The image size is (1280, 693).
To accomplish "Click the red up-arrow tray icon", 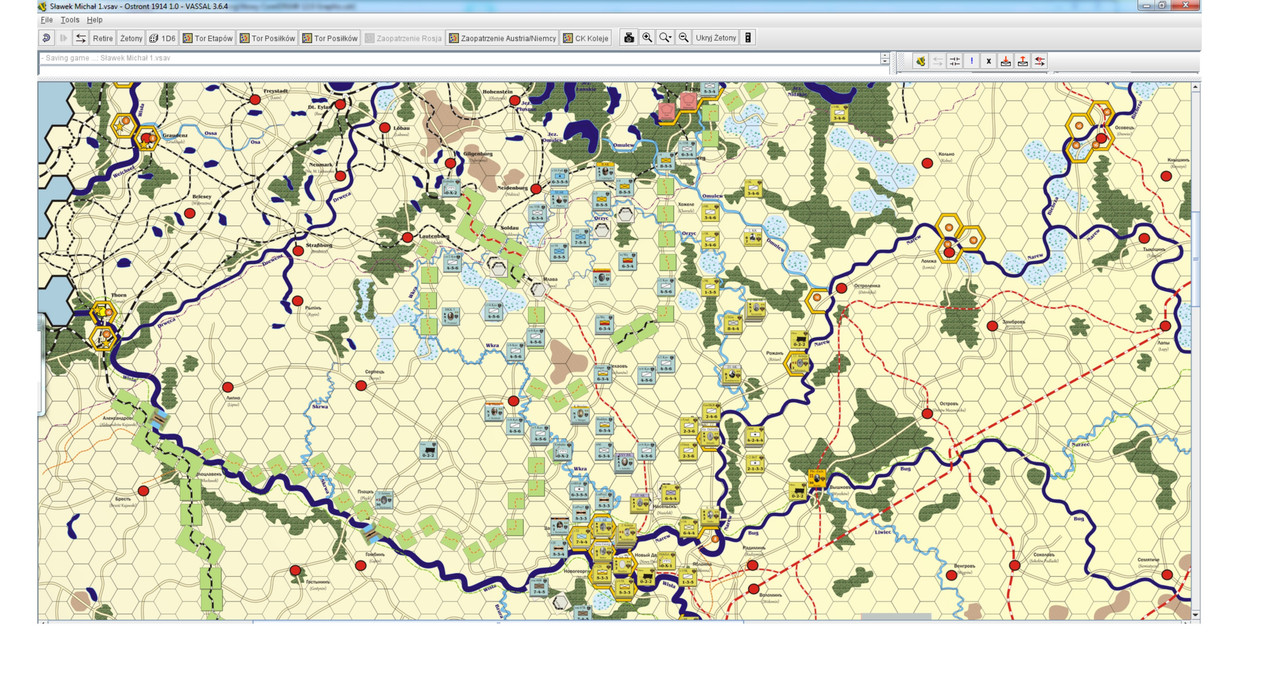I will pyautogui.click(x=1023, y=61).
